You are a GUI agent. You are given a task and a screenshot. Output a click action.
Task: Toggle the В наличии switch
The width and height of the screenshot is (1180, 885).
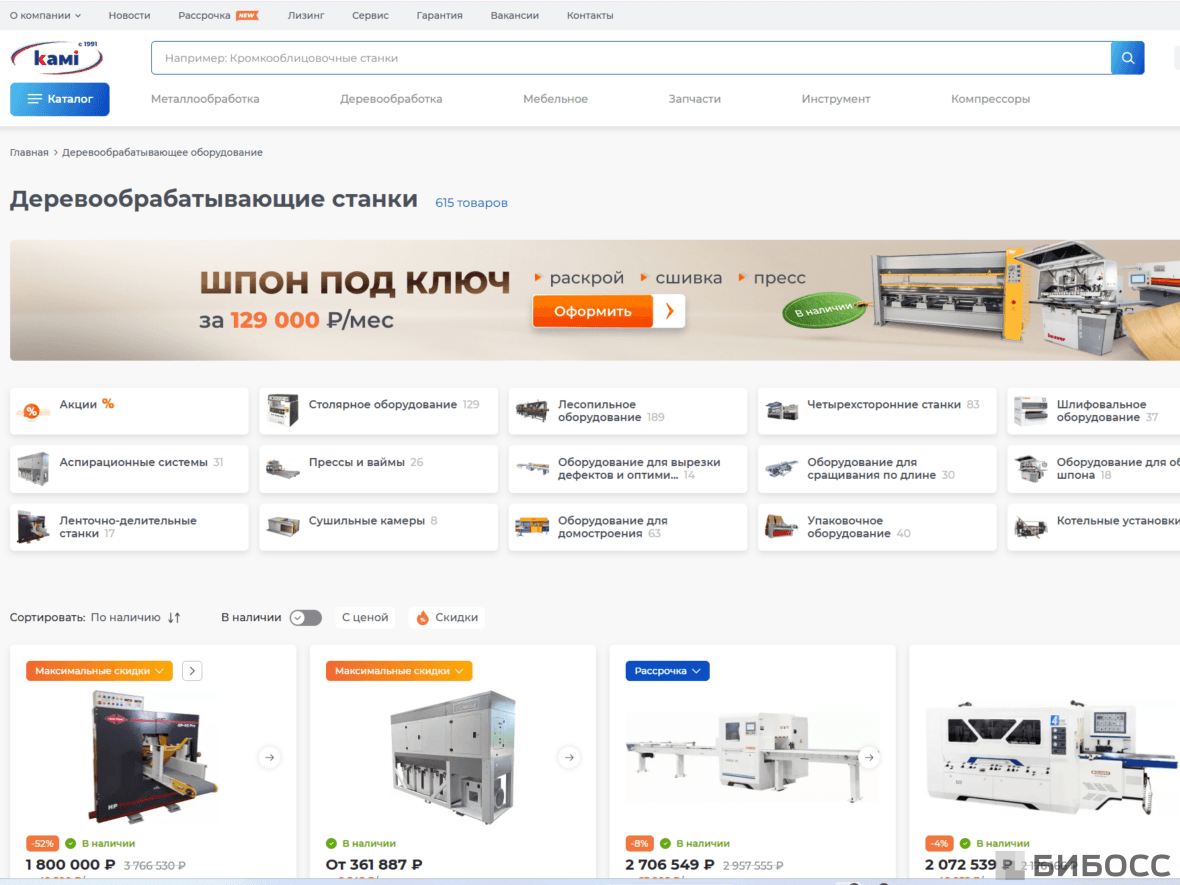[306, 618]
